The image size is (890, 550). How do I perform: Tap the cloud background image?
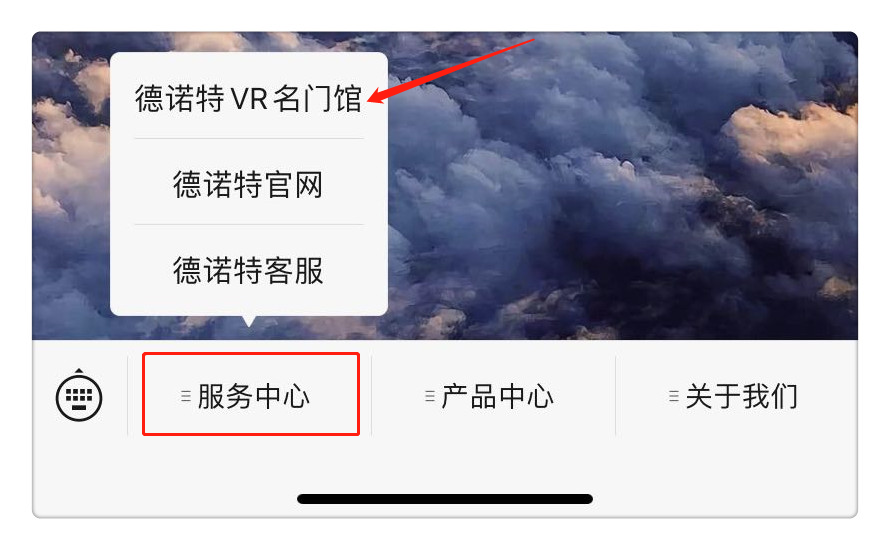[622, 186]
